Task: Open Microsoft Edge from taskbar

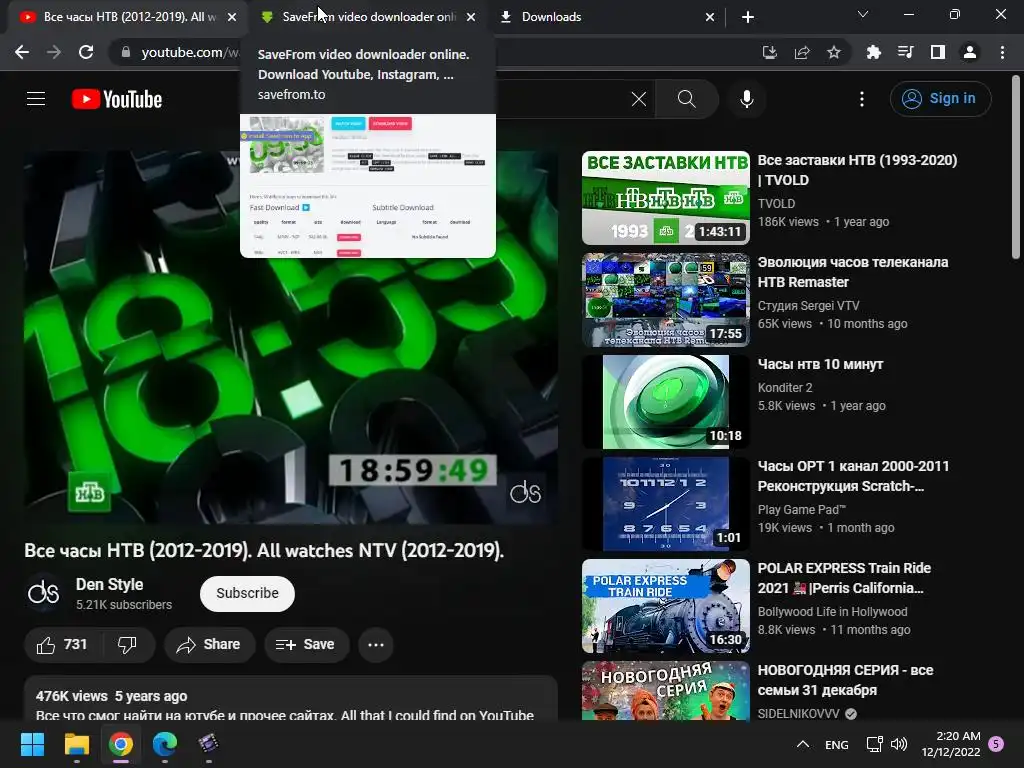Action: click(165, 744)
